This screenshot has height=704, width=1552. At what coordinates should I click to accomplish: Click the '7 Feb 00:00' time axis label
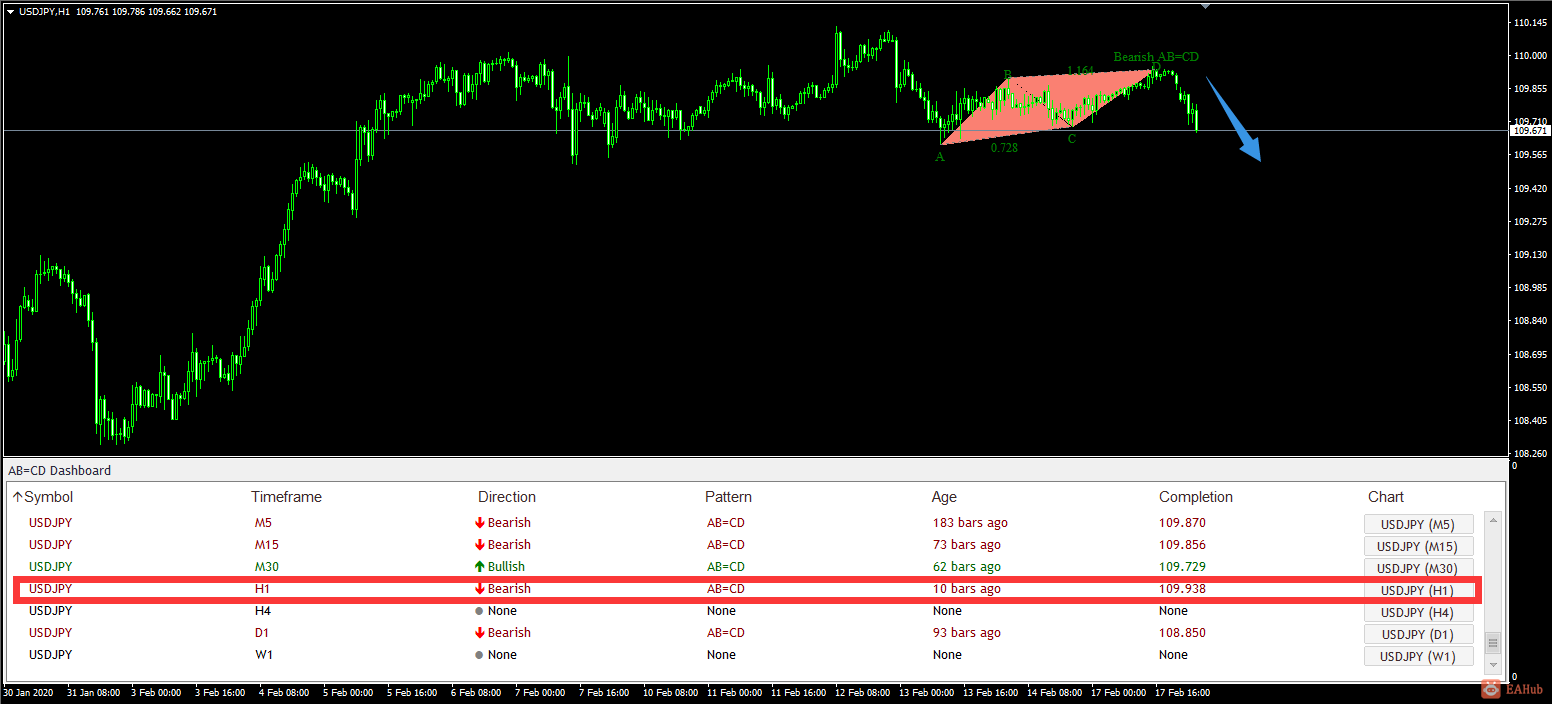click(x=541, y=692)
